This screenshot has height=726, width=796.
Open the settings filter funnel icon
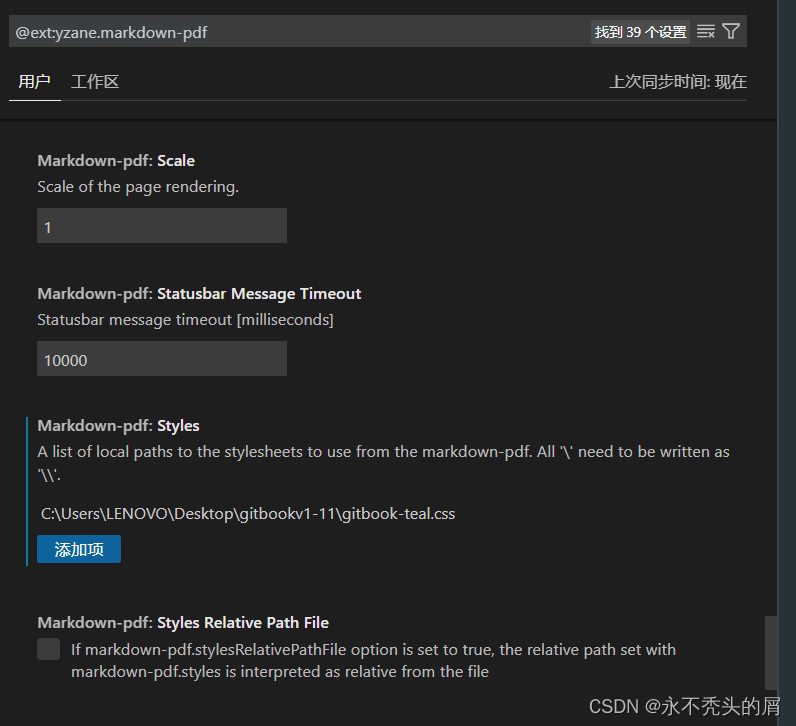click(731, 31)
